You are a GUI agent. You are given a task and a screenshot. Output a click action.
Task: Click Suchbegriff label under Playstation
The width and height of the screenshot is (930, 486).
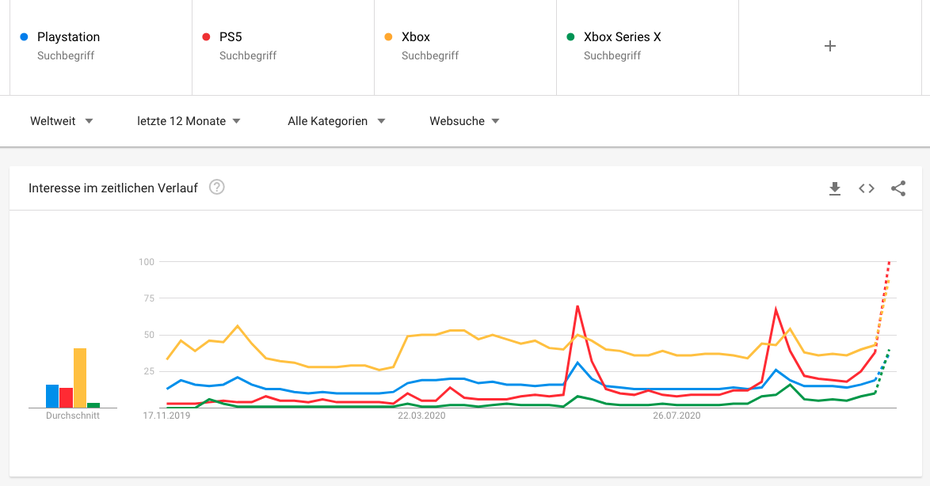[x=66, y=56]
